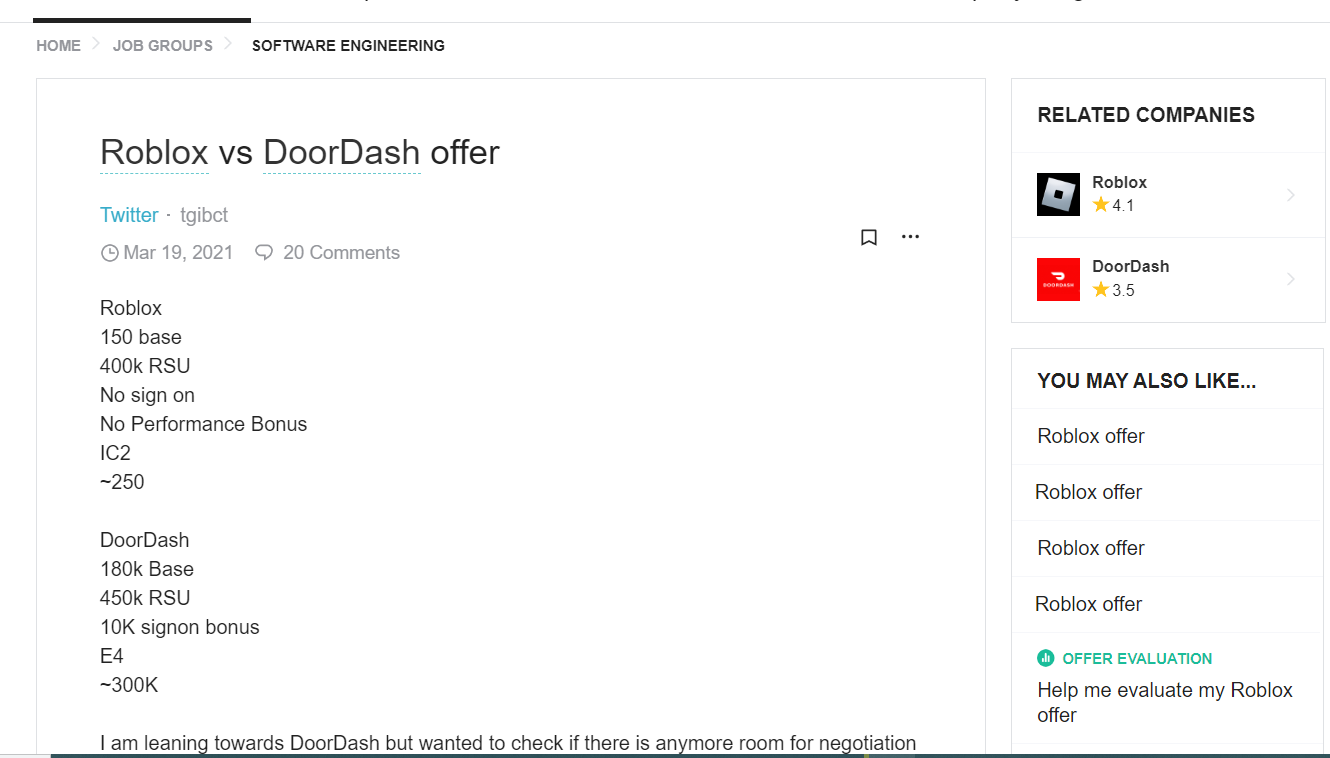Bookmark this post with the bookmark icon
This screenshot has width=1330, height=758.
click(x=869, y=237)
